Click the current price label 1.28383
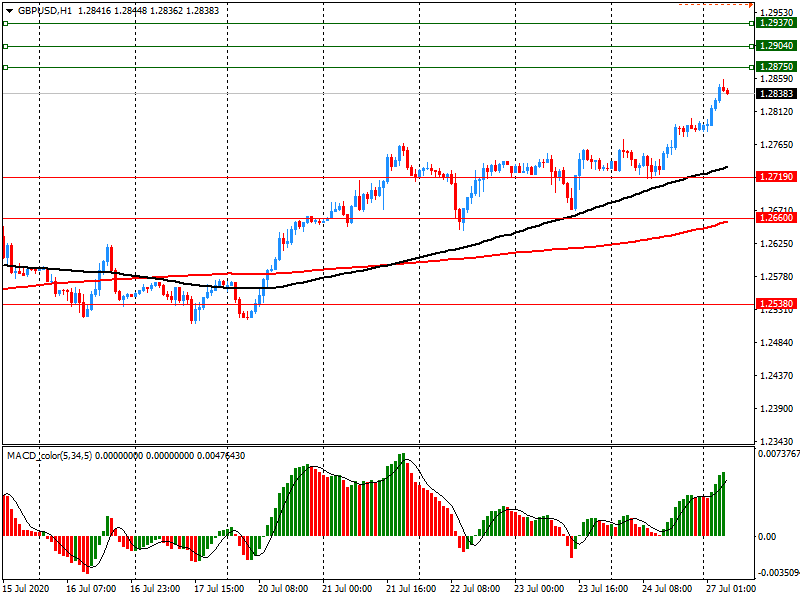The width and height of the screenshot is (800, 600). tap(777, 94)
